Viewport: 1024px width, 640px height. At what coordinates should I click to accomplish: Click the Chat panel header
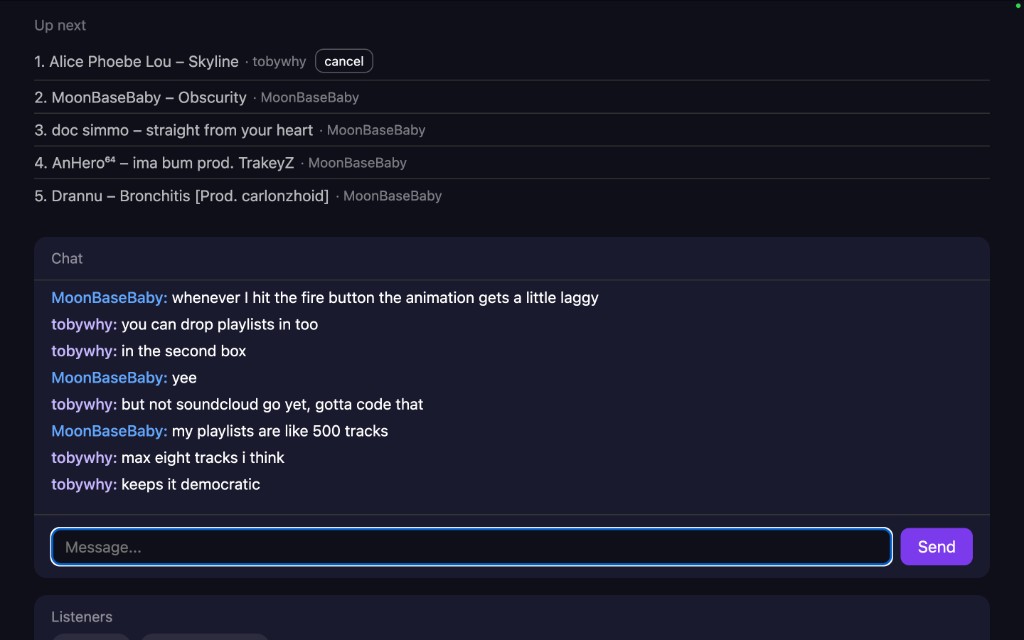[x=67, y=258]
